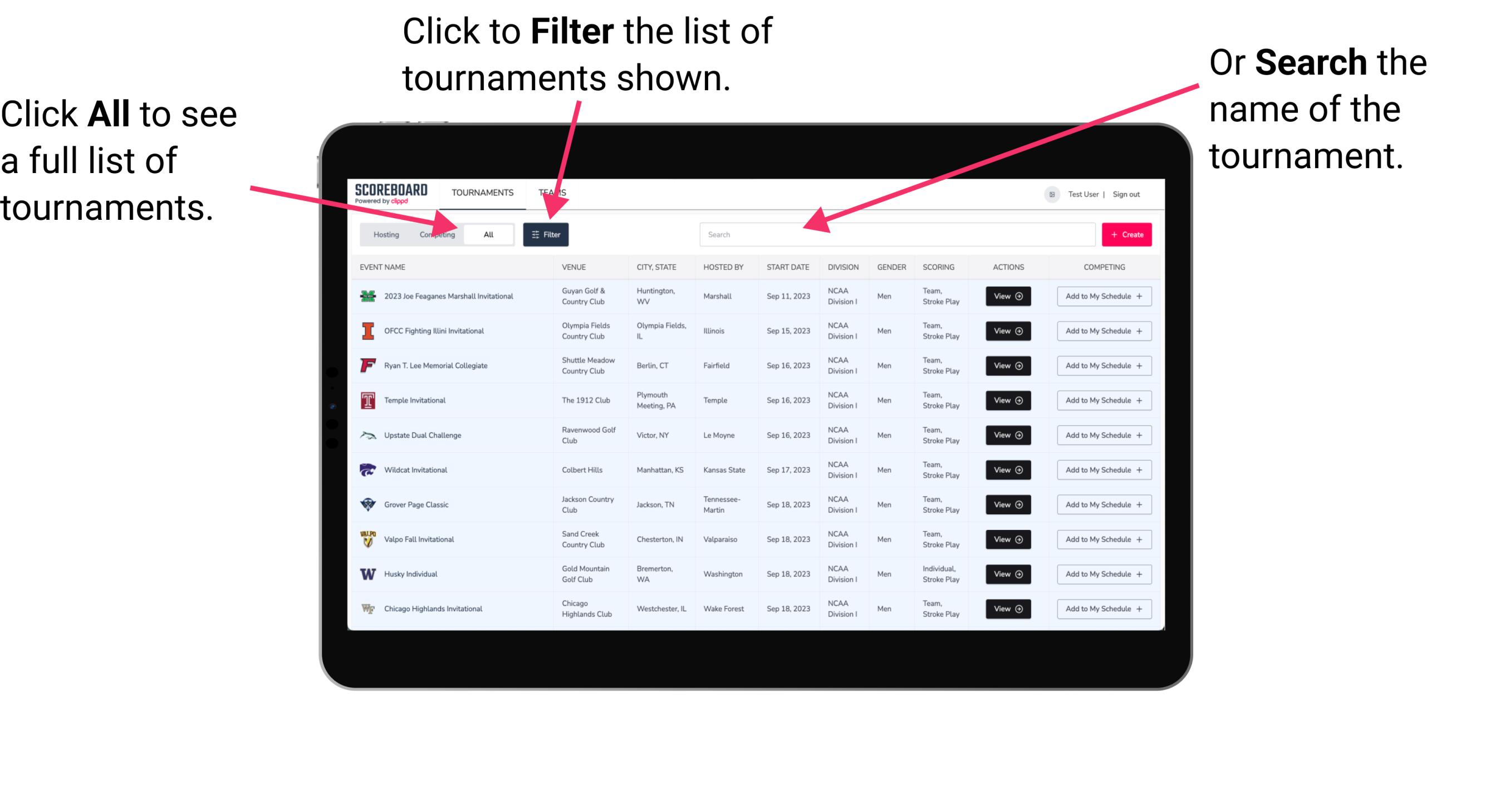Click the Washington Huskies team logo icon
The width and height of the screenshot is (1510, 812).
(x=368, y=574)
